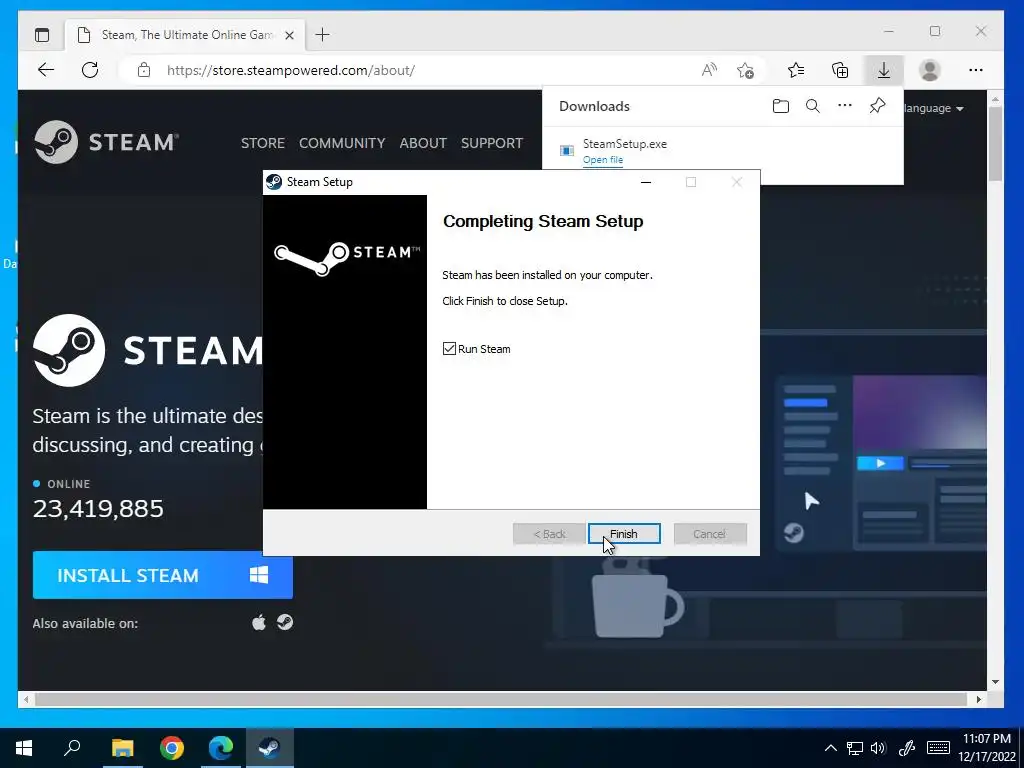The height and width of the screenshot is (768, 1024).
Task: Select the Steam, The Ultimate Online Game tab
Action: coord(185,35)
